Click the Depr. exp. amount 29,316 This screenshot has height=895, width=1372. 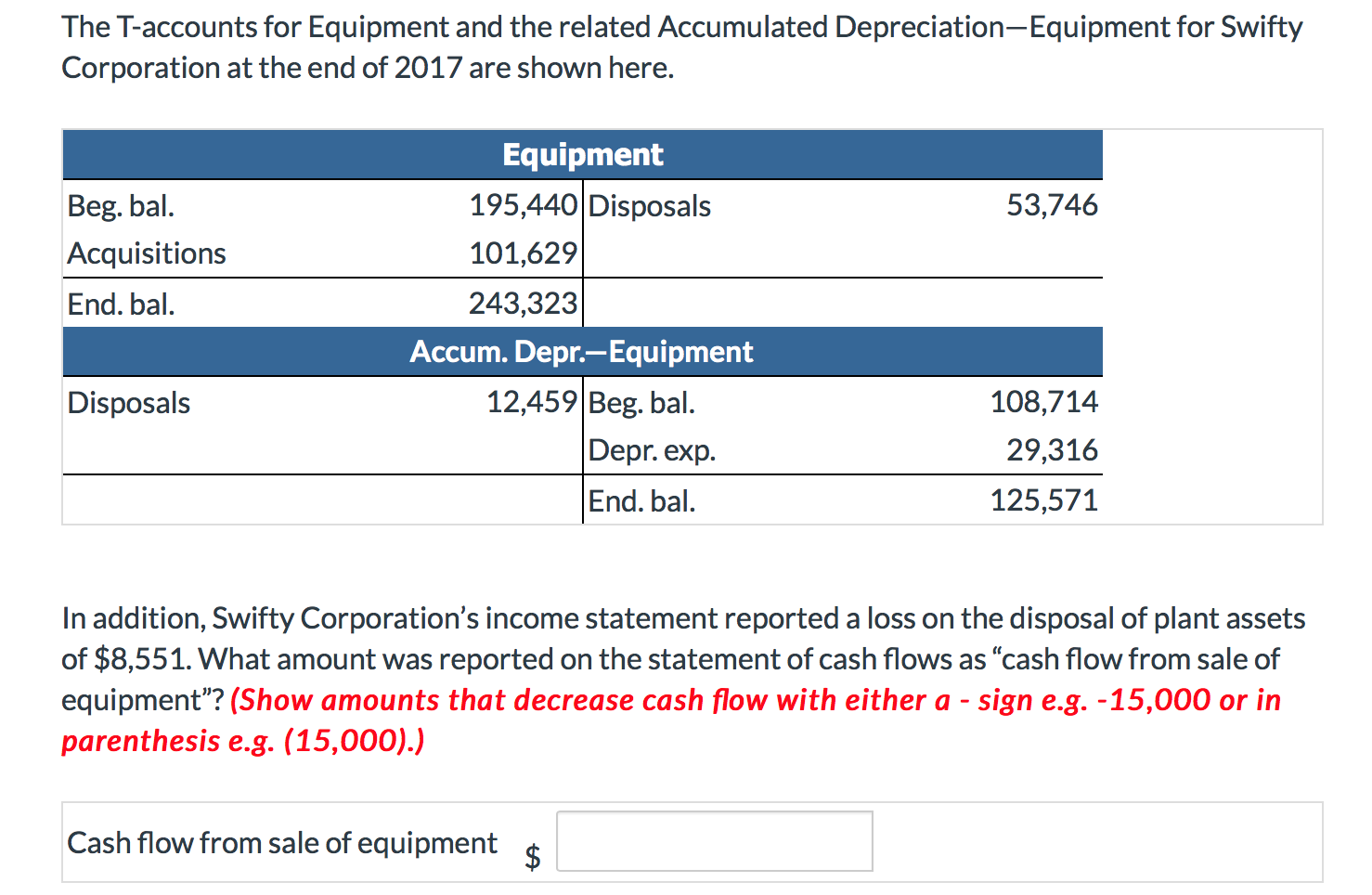point(1052,450)
